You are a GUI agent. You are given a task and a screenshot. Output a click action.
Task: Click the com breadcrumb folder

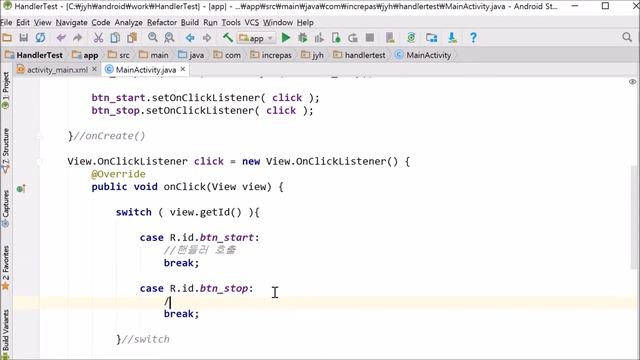[227, 55]
